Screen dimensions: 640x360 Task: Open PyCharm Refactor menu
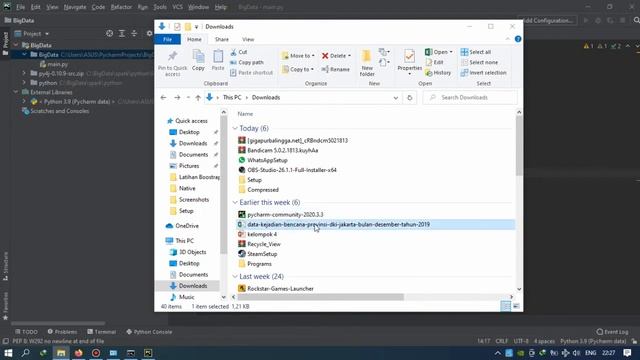tap(121, 7)
